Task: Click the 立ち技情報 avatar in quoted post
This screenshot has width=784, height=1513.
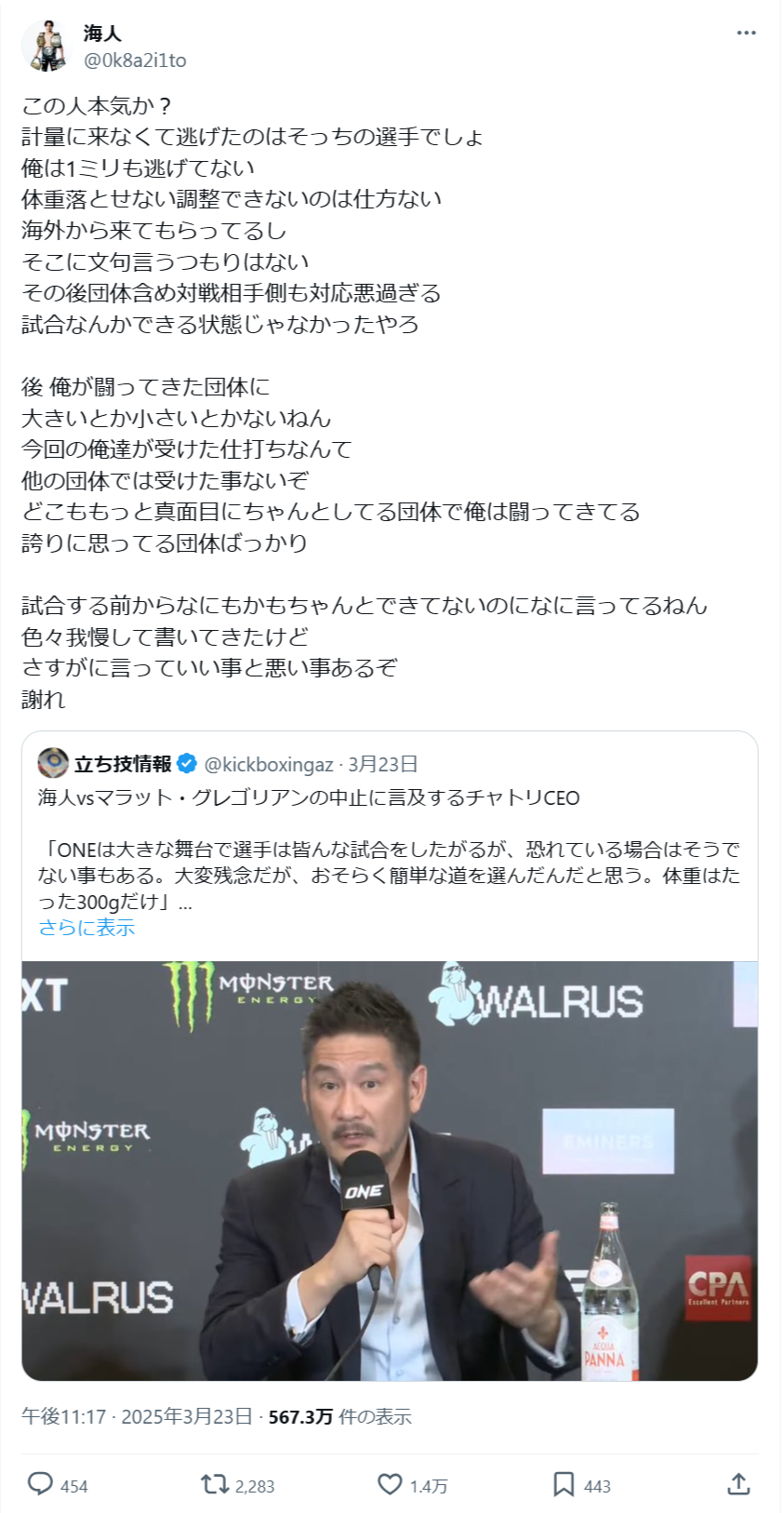Action: pos(53,763)
